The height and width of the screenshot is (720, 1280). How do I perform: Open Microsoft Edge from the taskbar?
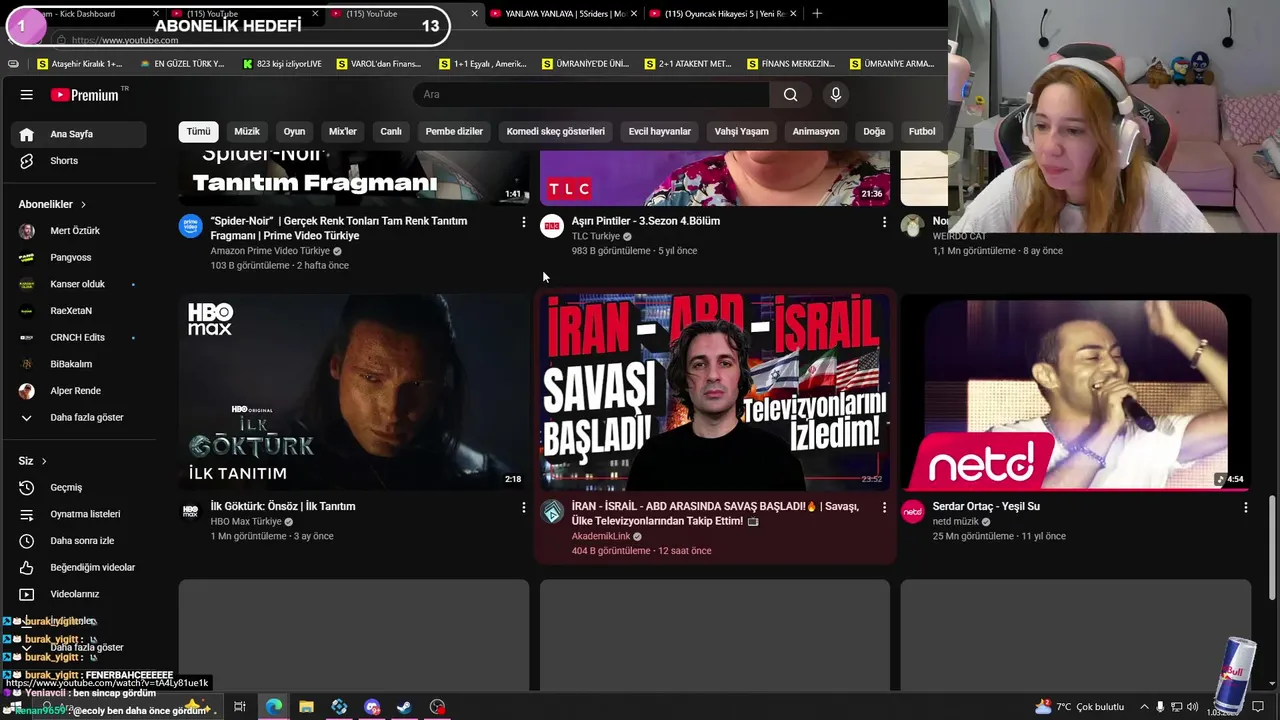tap(273, 707)
